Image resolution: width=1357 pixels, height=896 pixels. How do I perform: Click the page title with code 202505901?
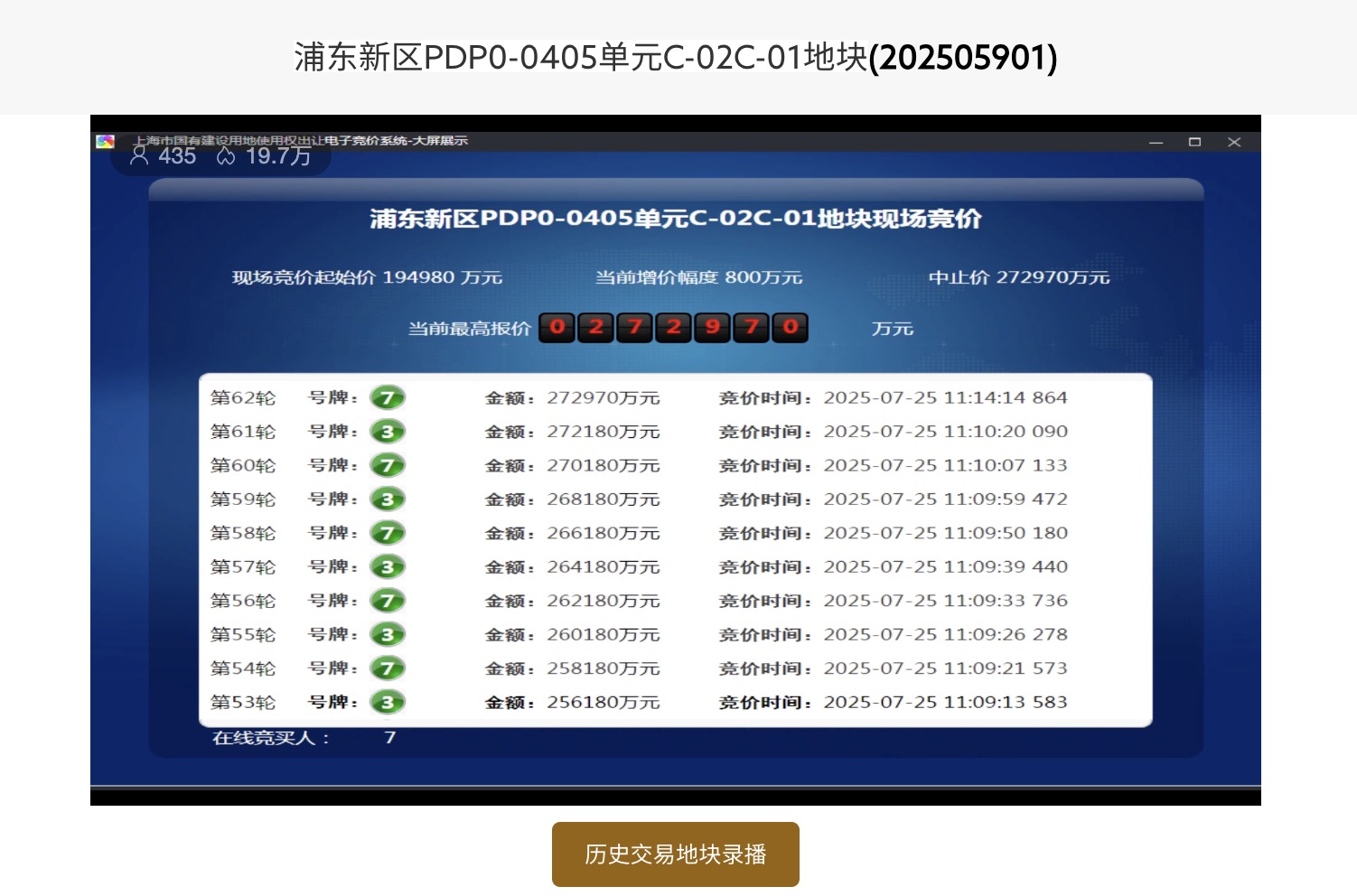[x=675, y=57]
